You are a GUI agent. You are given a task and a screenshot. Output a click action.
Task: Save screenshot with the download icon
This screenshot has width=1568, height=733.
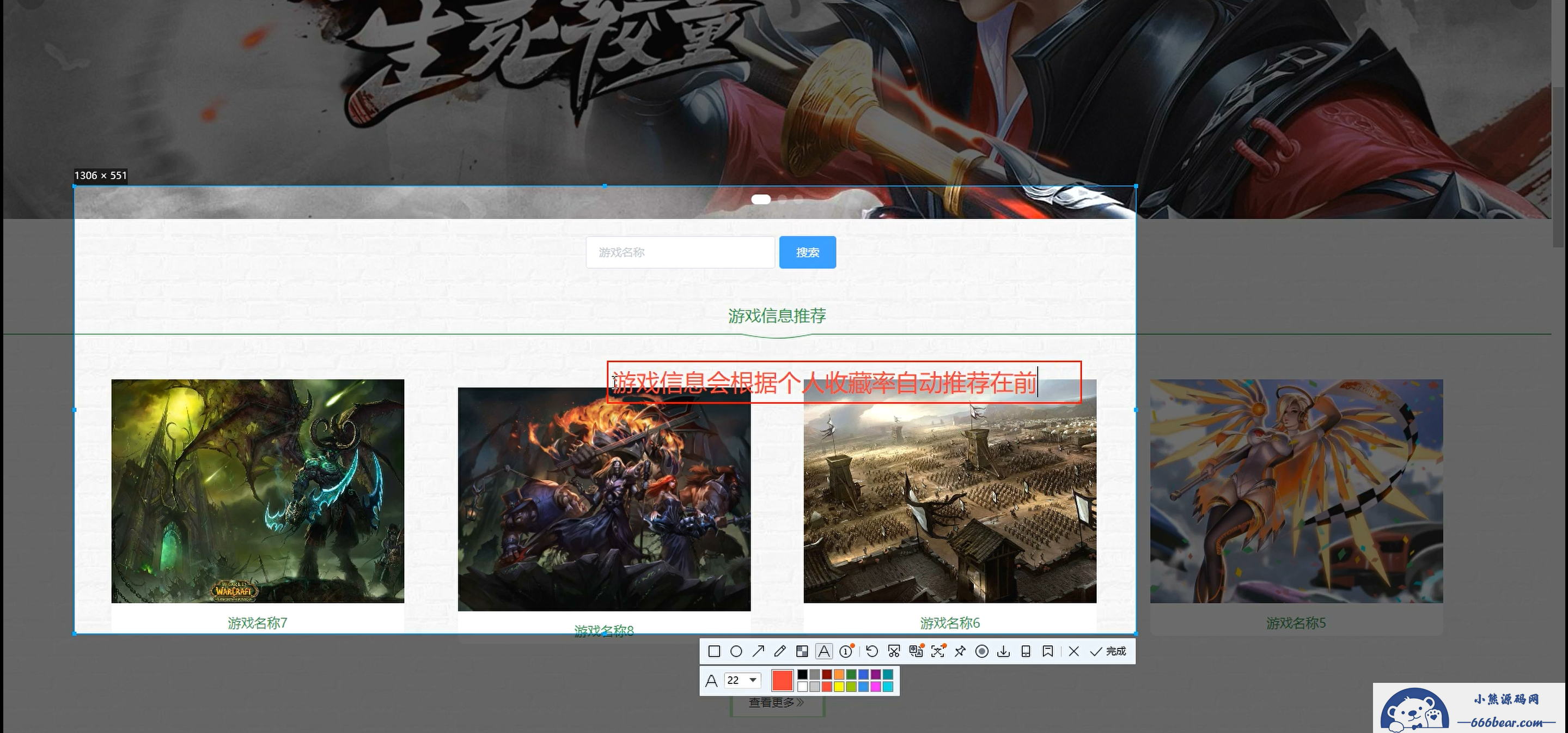1004,651
